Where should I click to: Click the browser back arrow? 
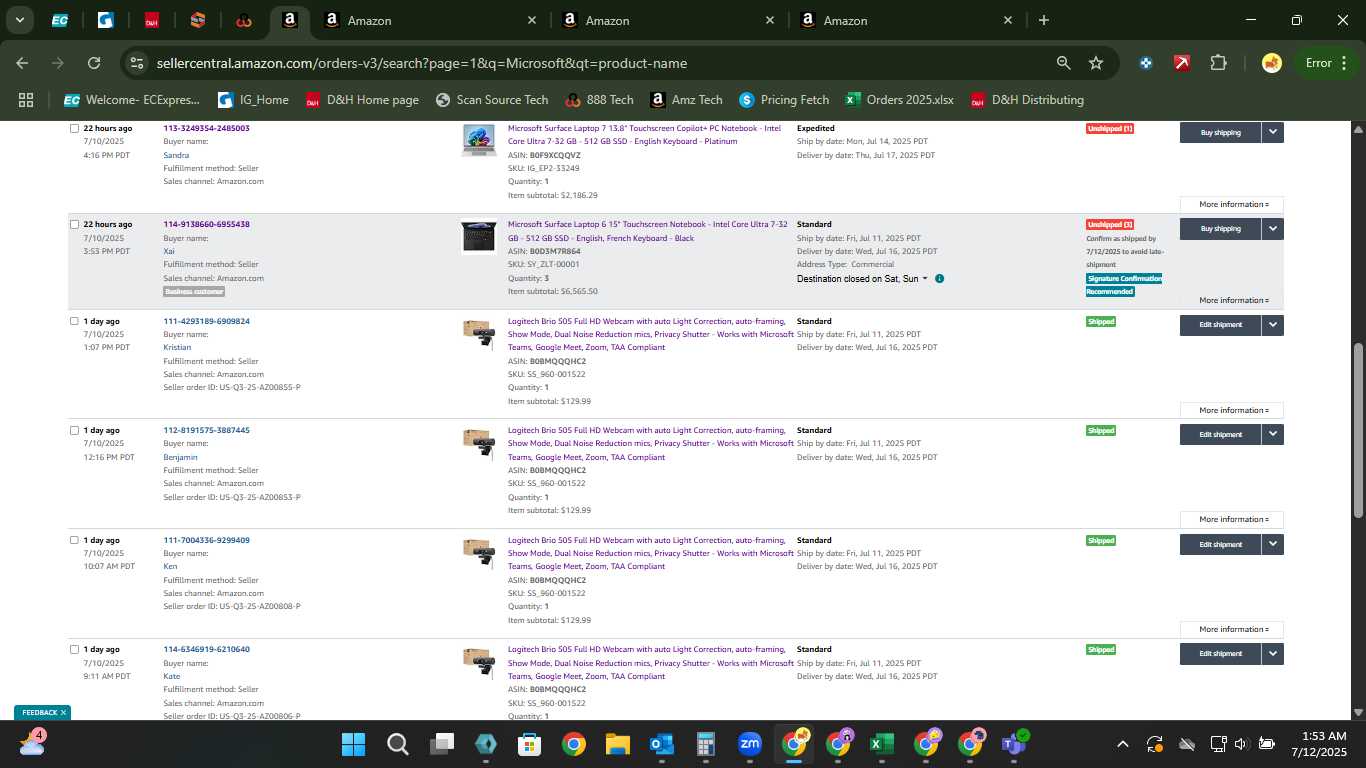[x=23, y=63]
